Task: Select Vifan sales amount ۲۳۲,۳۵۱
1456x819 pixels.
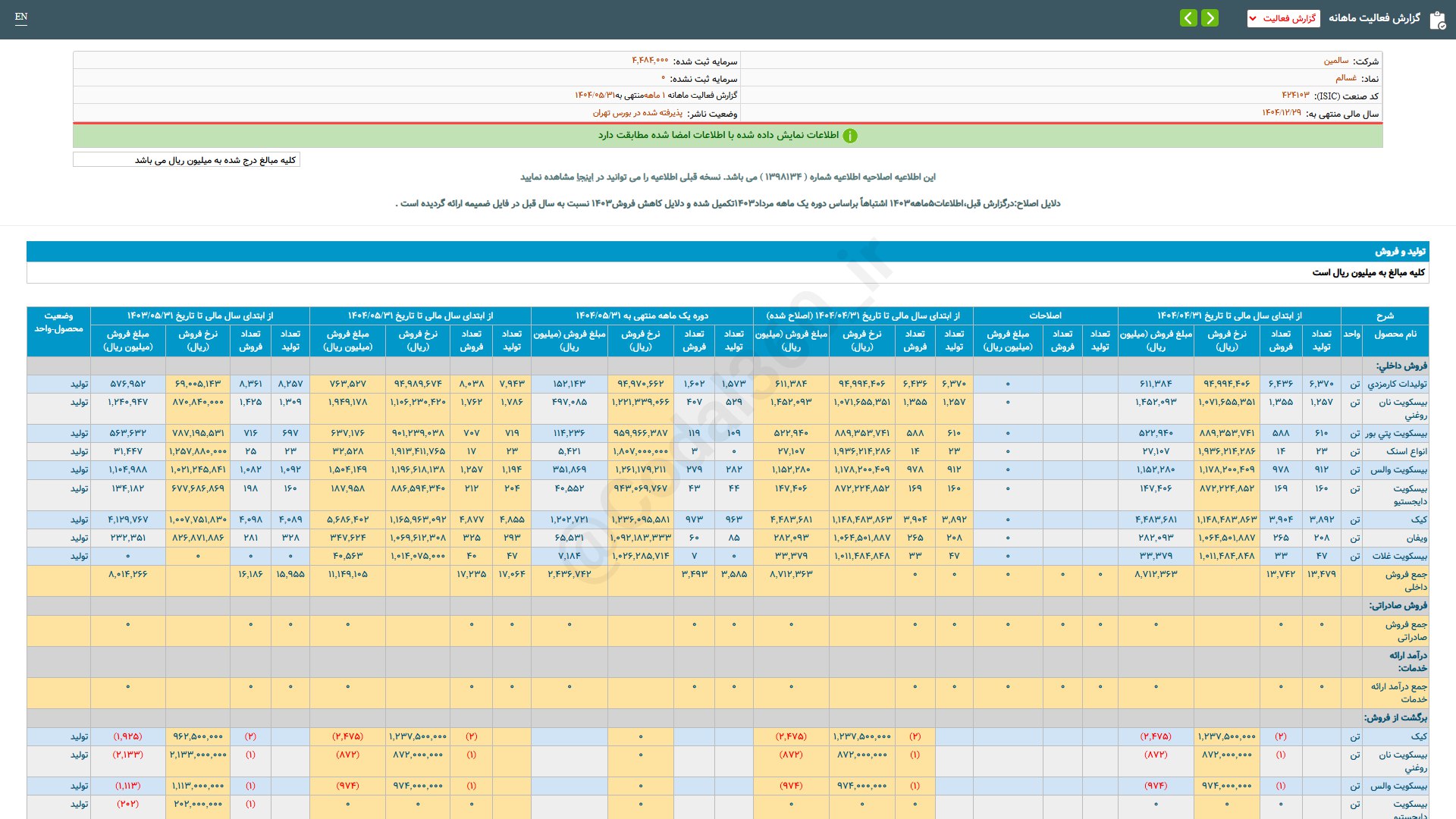Action: point(128,538)
